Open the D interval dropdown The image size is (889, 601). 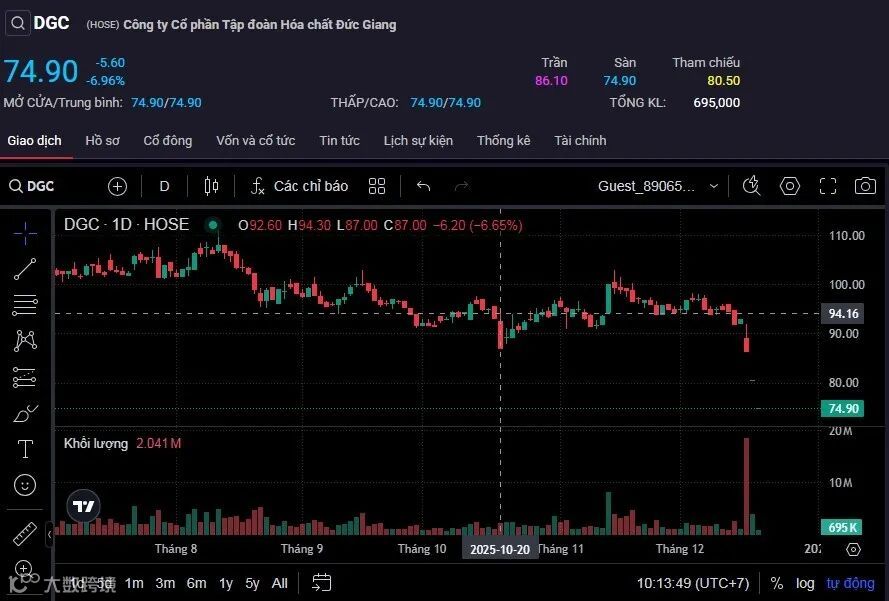click(164, 187)
